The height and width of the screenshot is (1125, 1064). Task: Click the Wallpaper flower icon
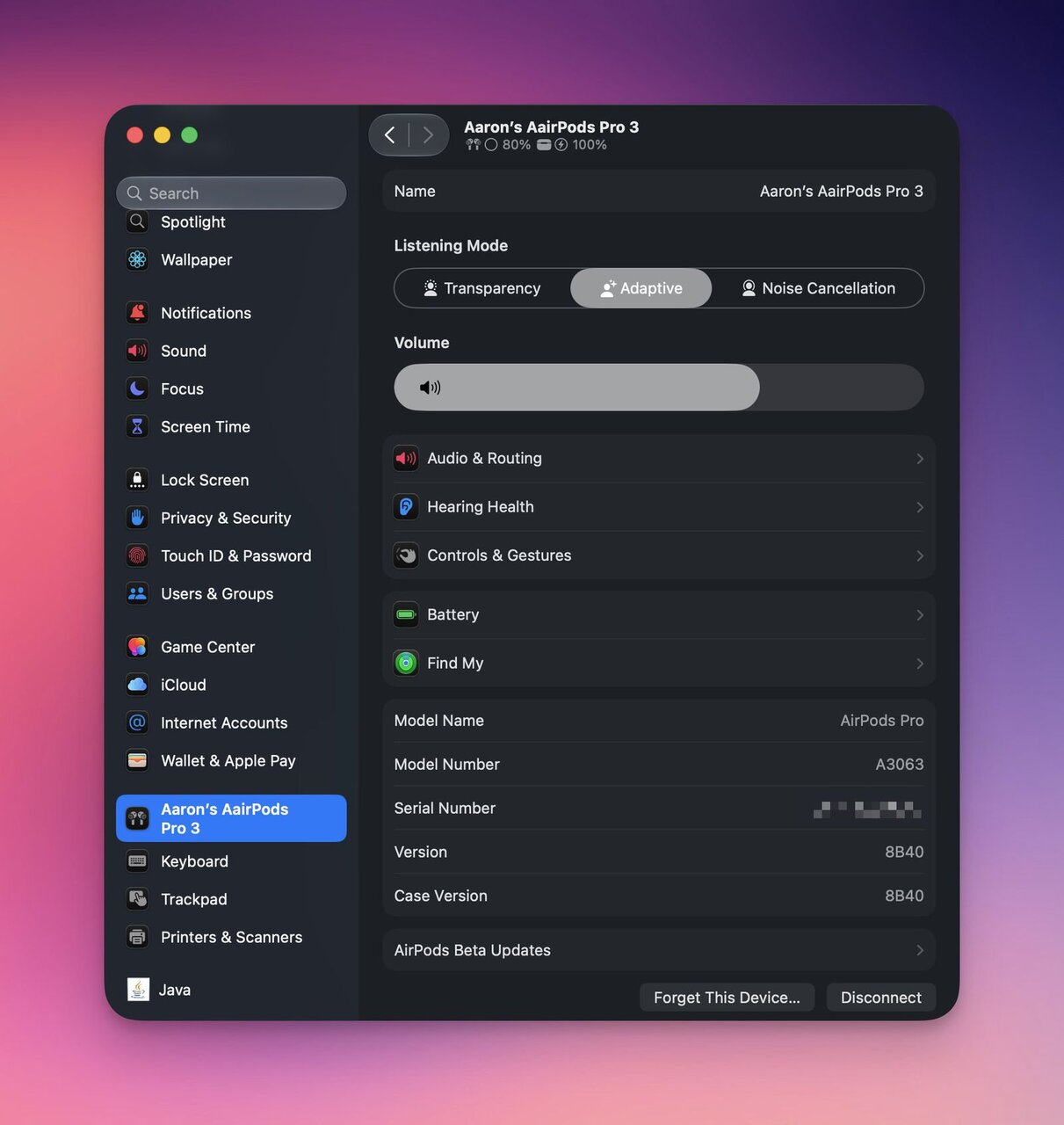137,259
